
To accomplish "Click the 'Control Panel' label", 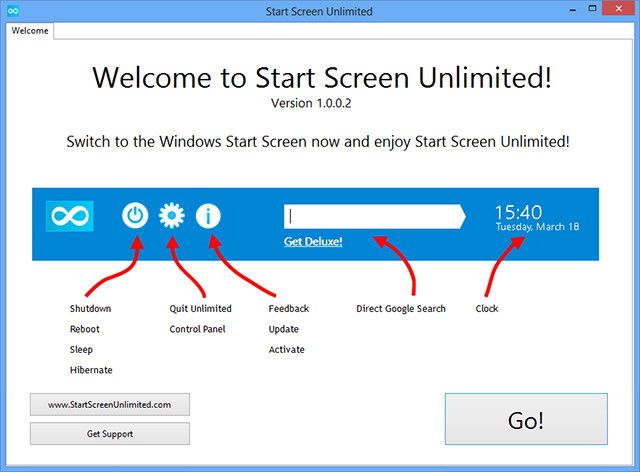I will coord(197,329).
